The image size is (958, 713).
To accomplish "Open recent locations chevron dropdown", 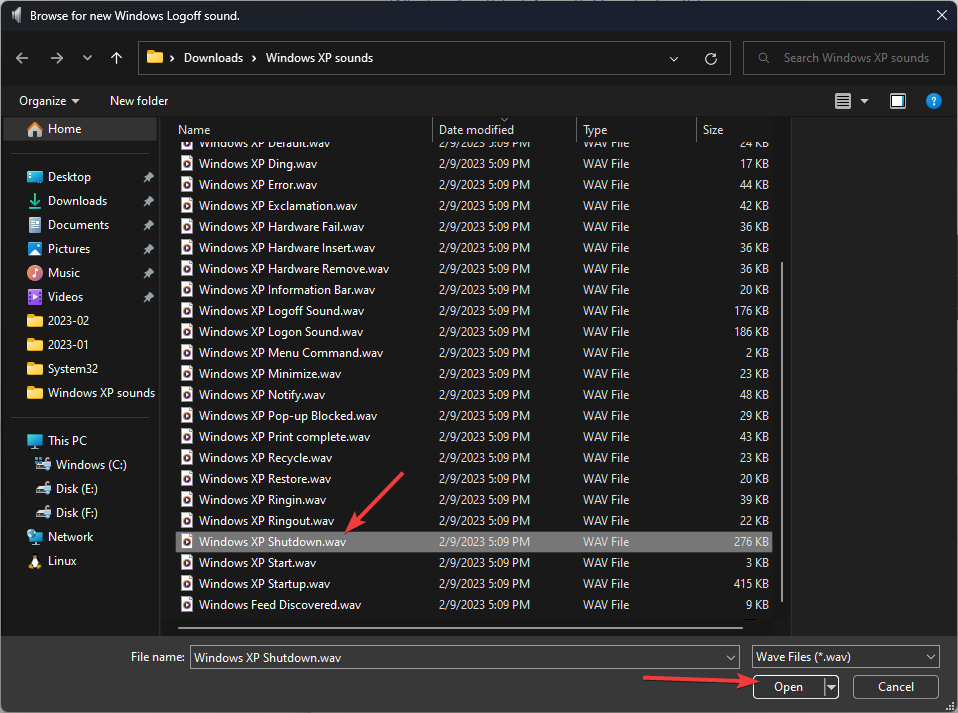I will 87,58.
